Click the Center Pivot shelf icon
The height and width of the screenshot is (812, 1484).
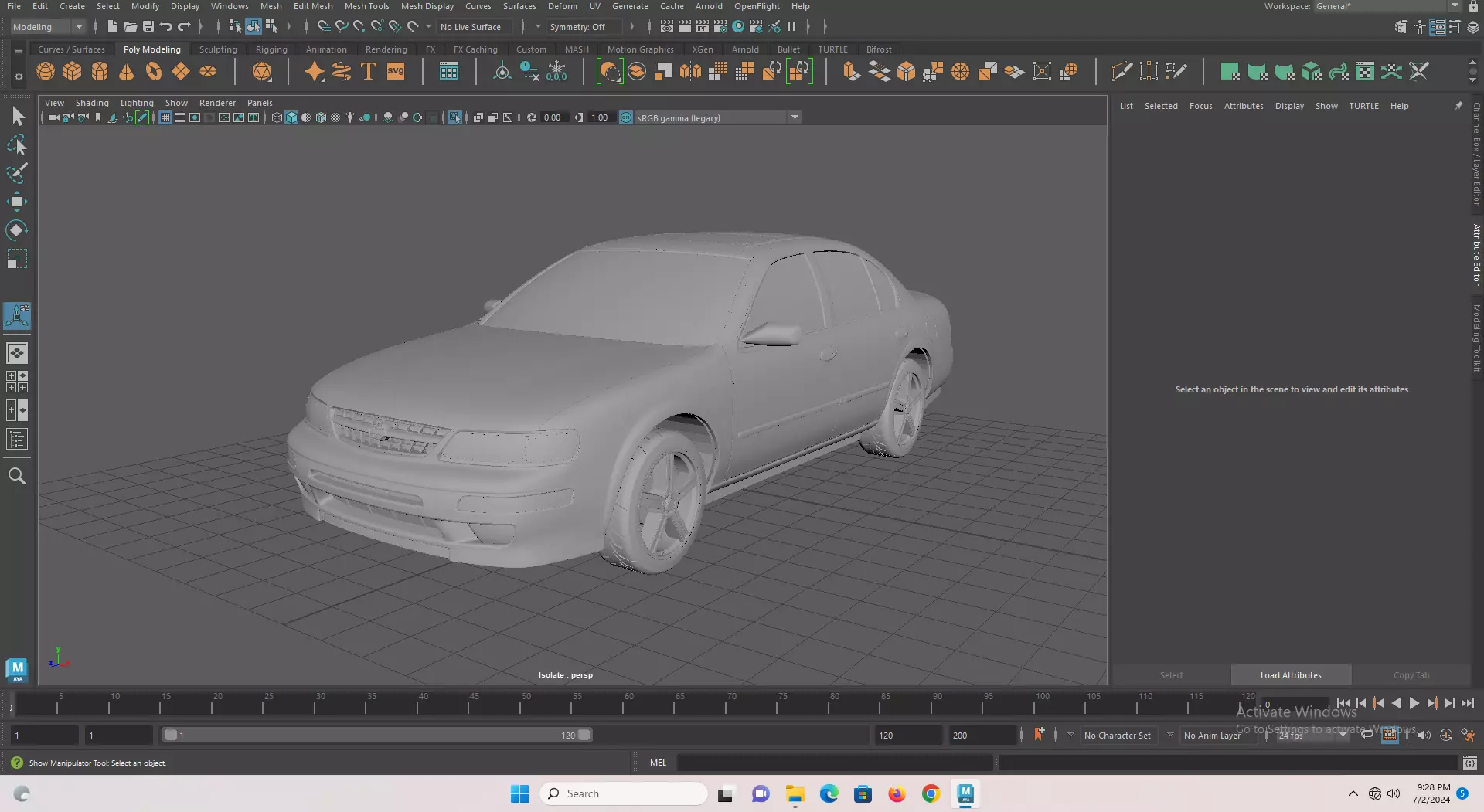coord(502,72)
